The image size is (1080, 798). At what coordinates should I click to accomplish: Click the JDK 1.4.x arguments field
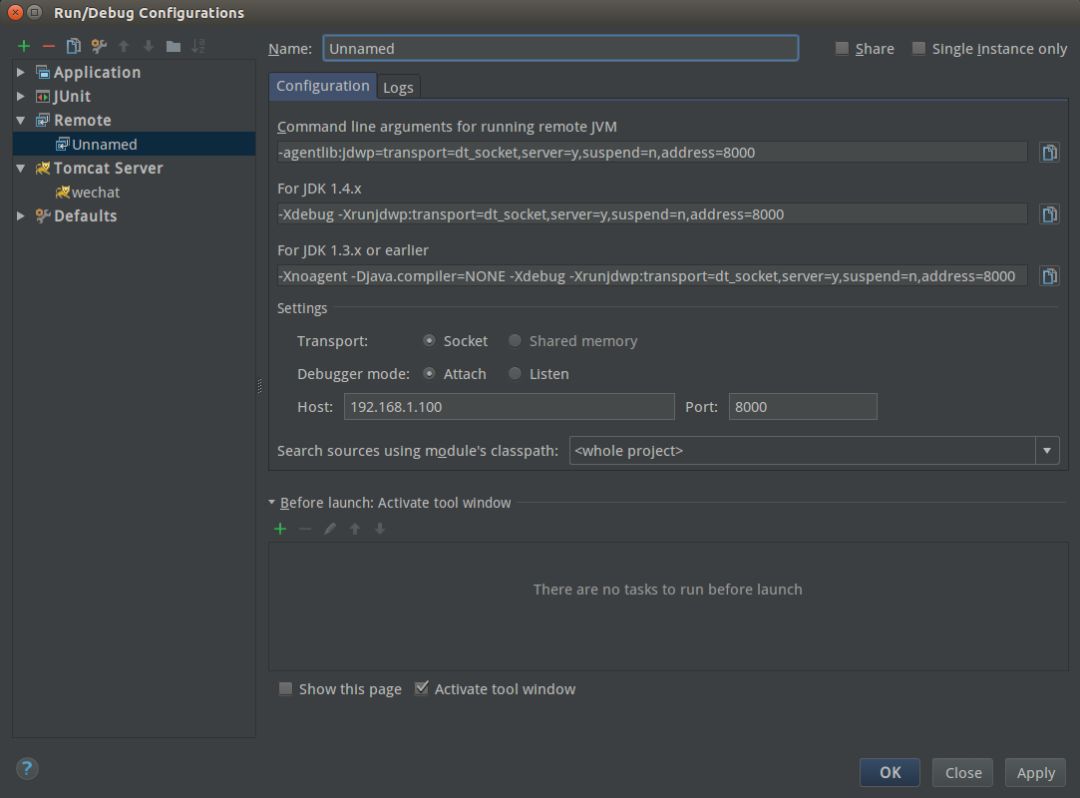pos(652,214)
